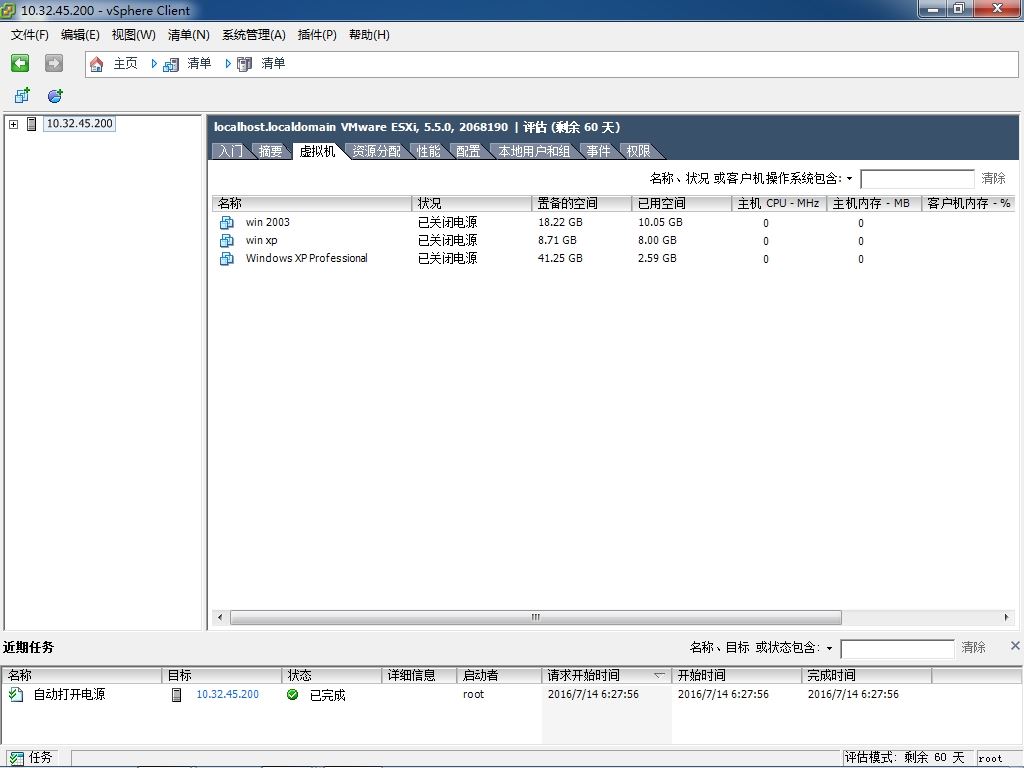Screen dimensions: 1024x768
Task: Toggle sort on 请求开始时间 column arrow
Action: click(x=659, y=675)
